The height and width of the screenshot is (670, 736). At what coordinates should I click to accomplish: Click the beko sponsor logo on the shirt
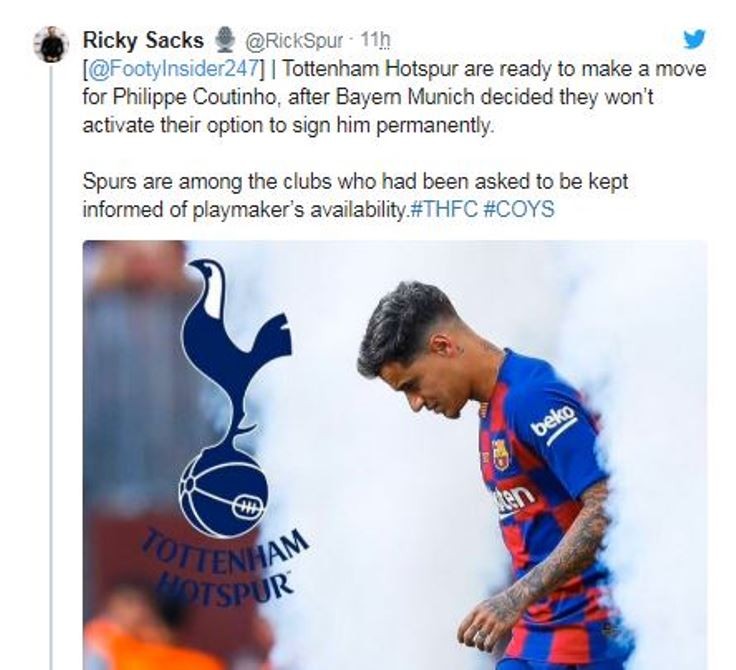(554, 422)
